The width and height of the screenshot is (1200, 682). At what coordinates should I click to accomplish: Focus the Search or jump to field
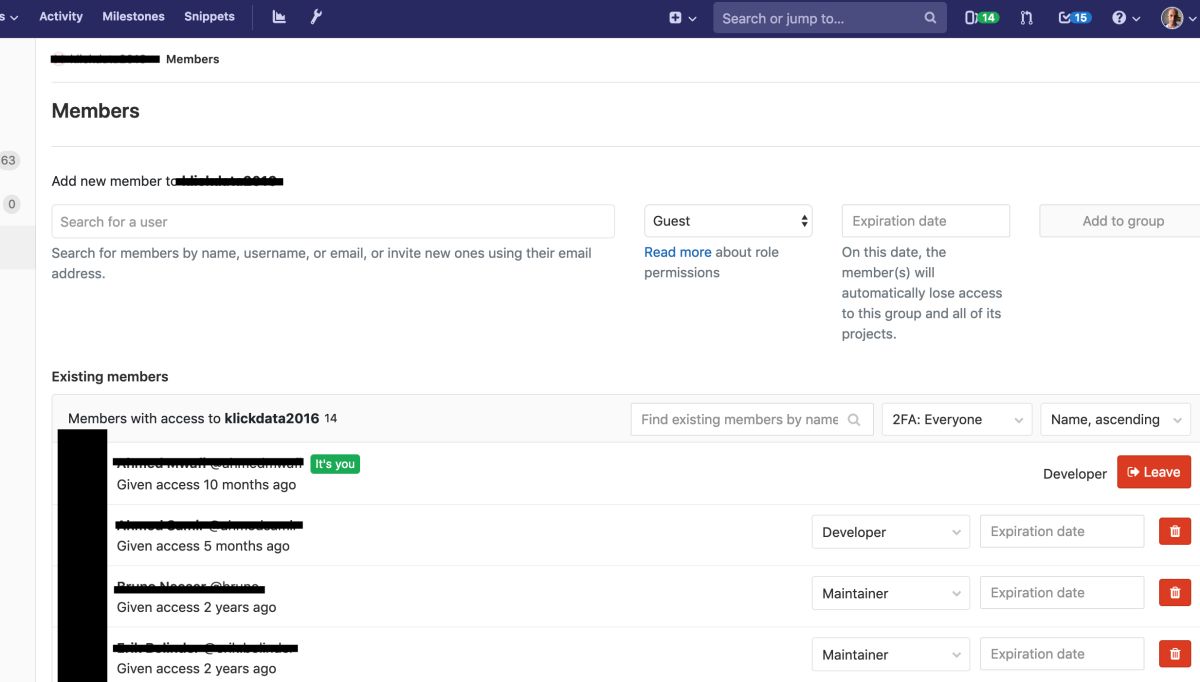pyautogui.click(x=829, y=18)
